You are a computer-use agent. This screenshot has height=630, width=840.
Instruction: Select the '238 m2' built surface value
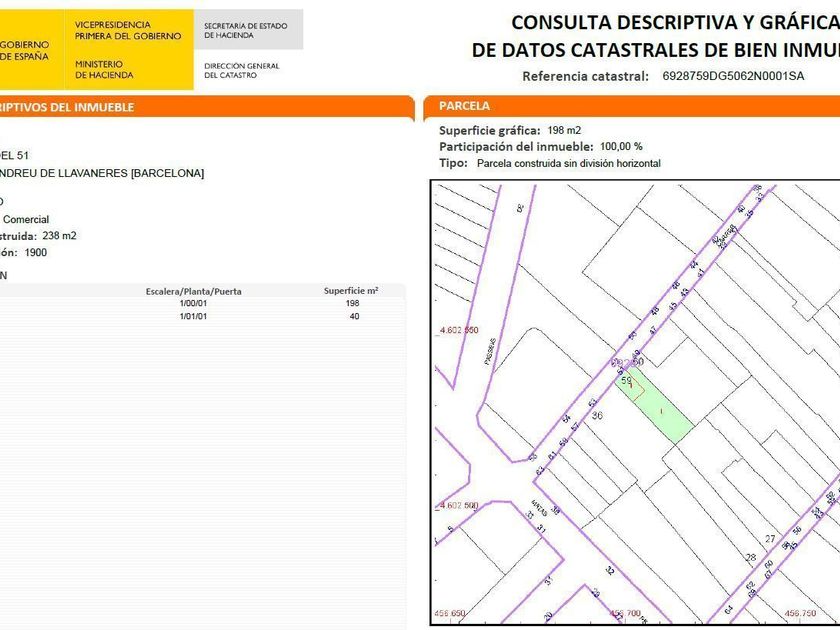coord(59,236)
